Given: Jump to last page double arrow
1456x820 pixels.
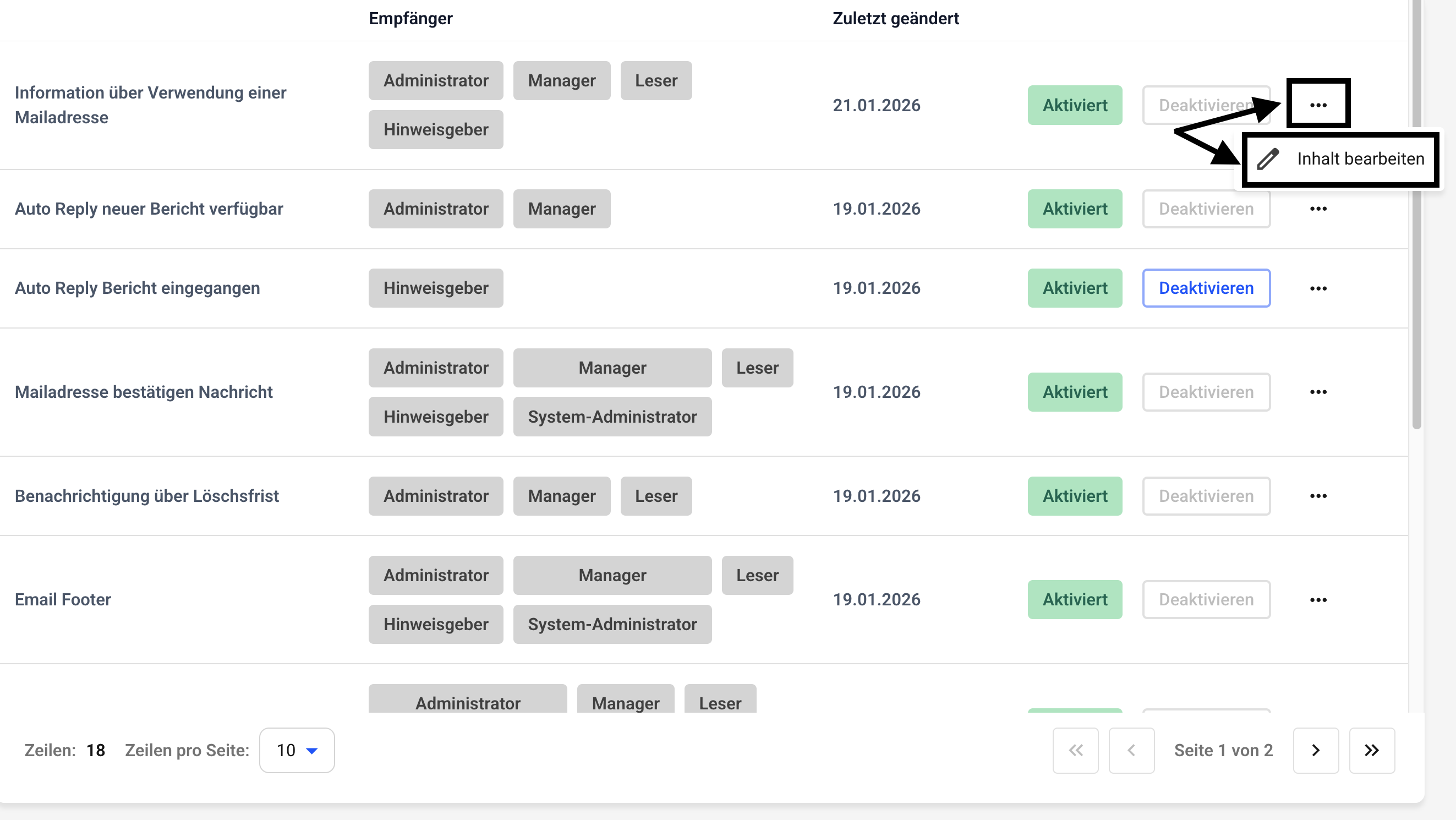Looking at the screenshot, I should (x=1372, y=751).
